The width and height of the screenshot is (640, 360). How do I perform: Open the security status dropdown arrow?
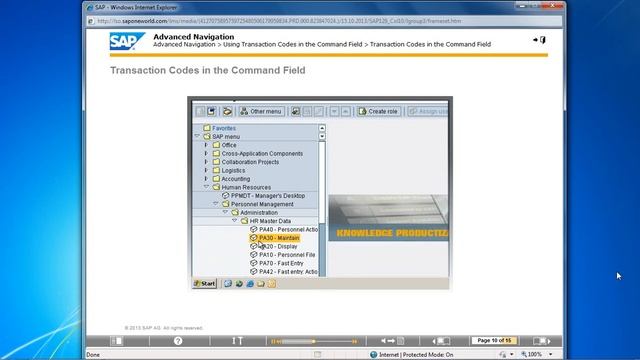(x=512, y=355)
